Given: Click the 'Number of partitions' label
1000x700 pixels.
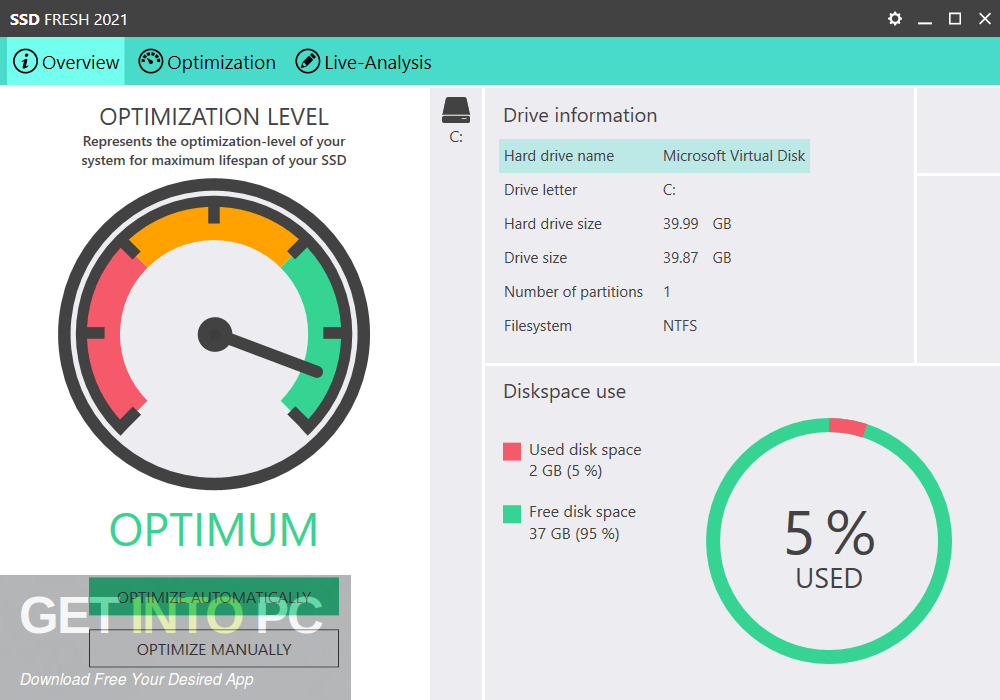Looking at the screenshot, I should click(573, 291).
